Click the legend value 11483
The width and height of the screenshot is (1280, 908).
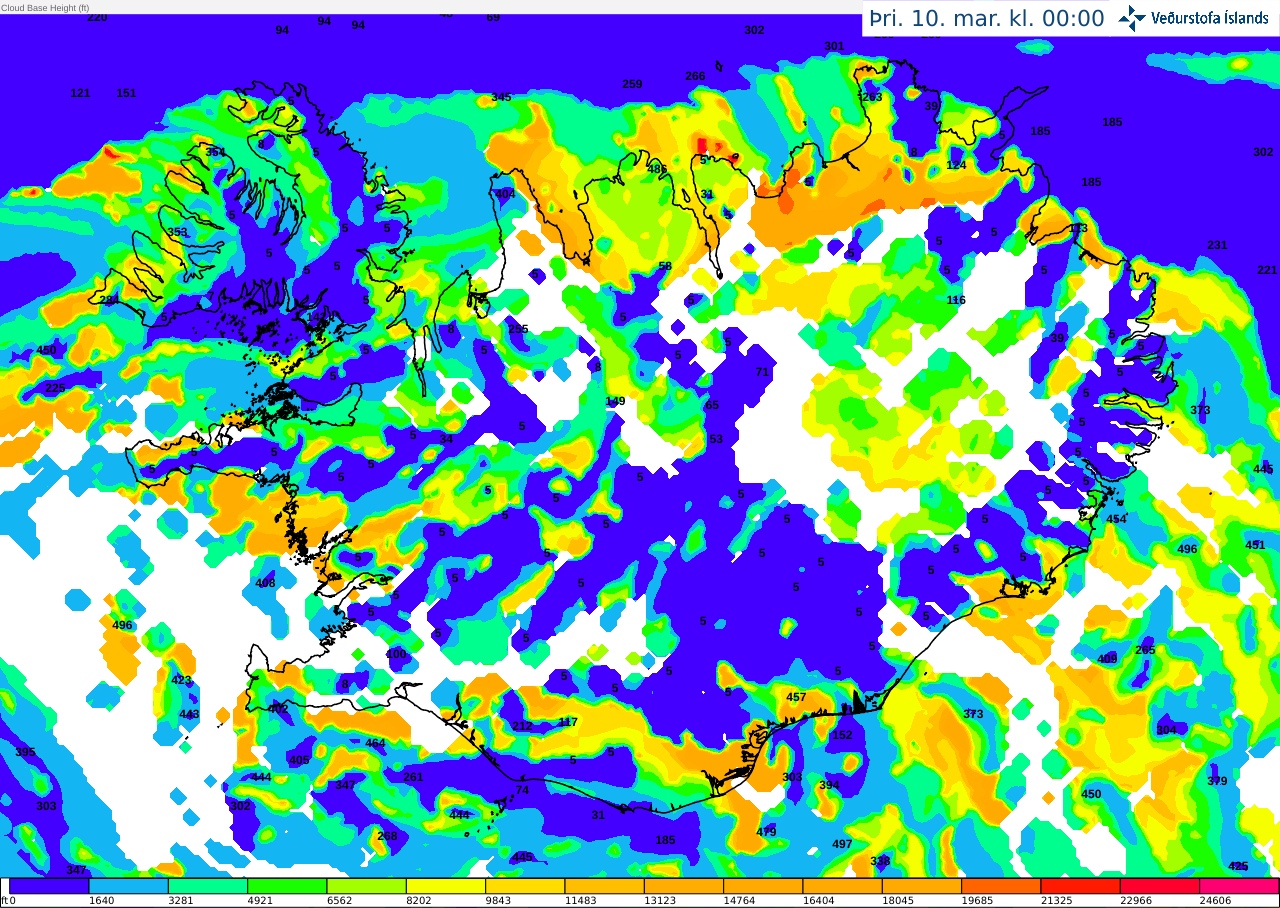(580, 901)
